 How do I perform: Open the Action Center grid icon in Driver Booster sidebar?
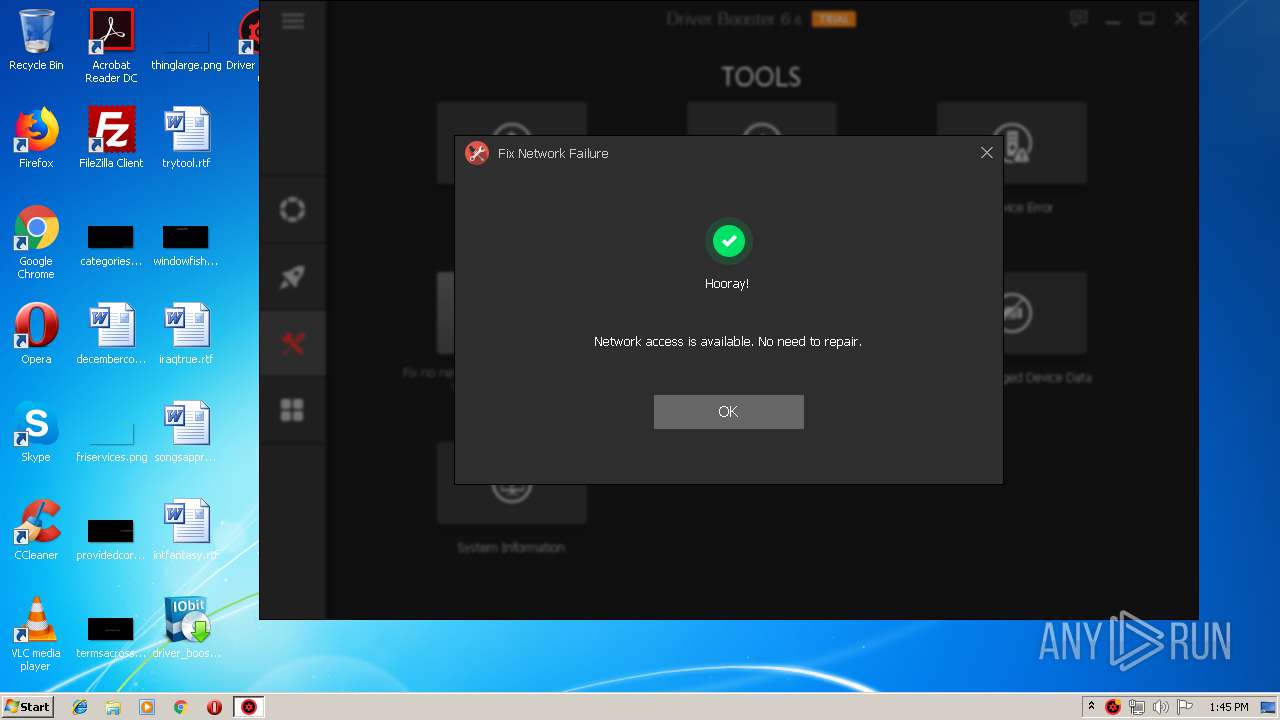click(x=292, y=410)
